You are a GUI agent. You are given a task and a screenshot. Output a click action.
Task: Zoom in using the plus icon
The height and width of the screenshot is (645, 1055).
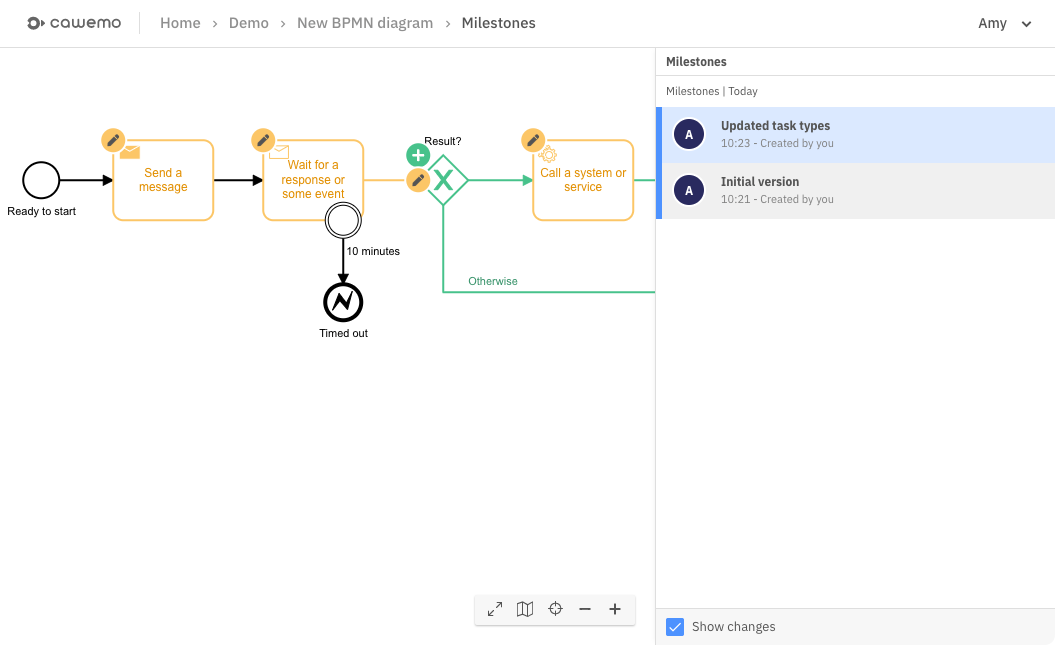615,609
